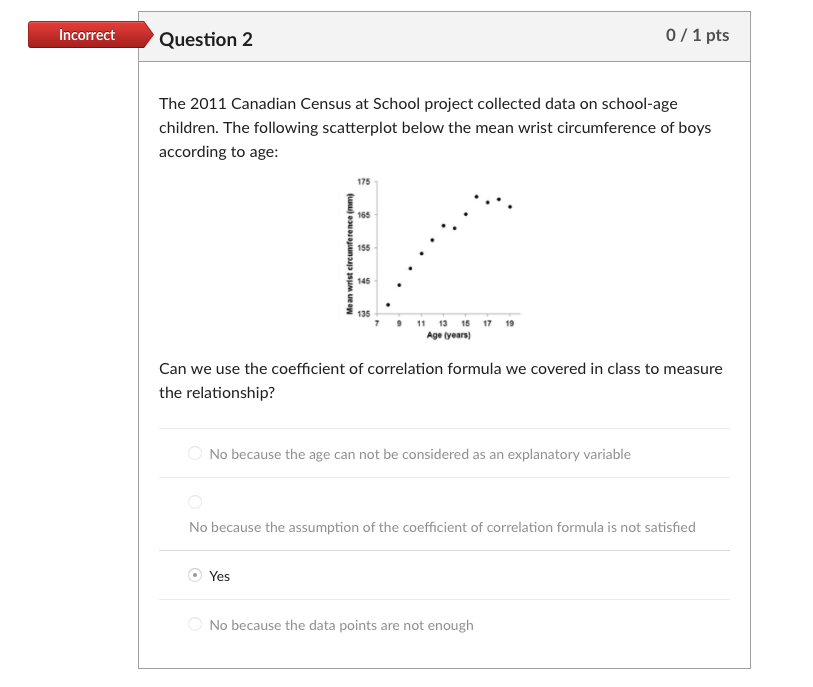
Task: Click the selected radio indicator next to Yes
Action: coord(195,575)
